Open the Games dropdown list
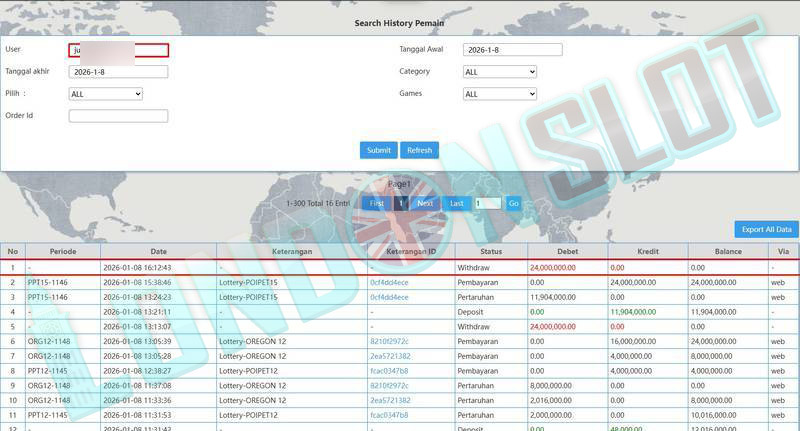Screen dimensions: 800x431 click(x=500, y=94)
